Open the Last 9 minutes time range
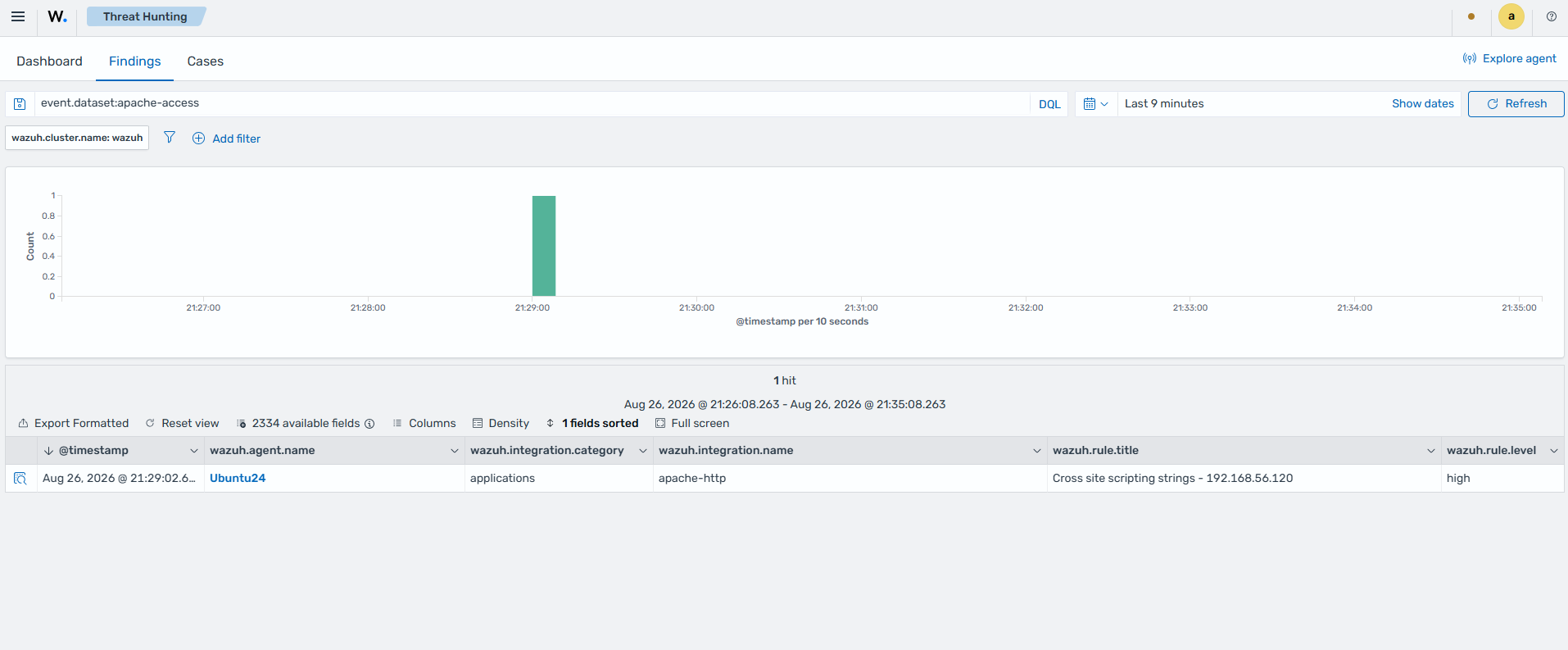 pyautogui.click(x=1164, y=103)
